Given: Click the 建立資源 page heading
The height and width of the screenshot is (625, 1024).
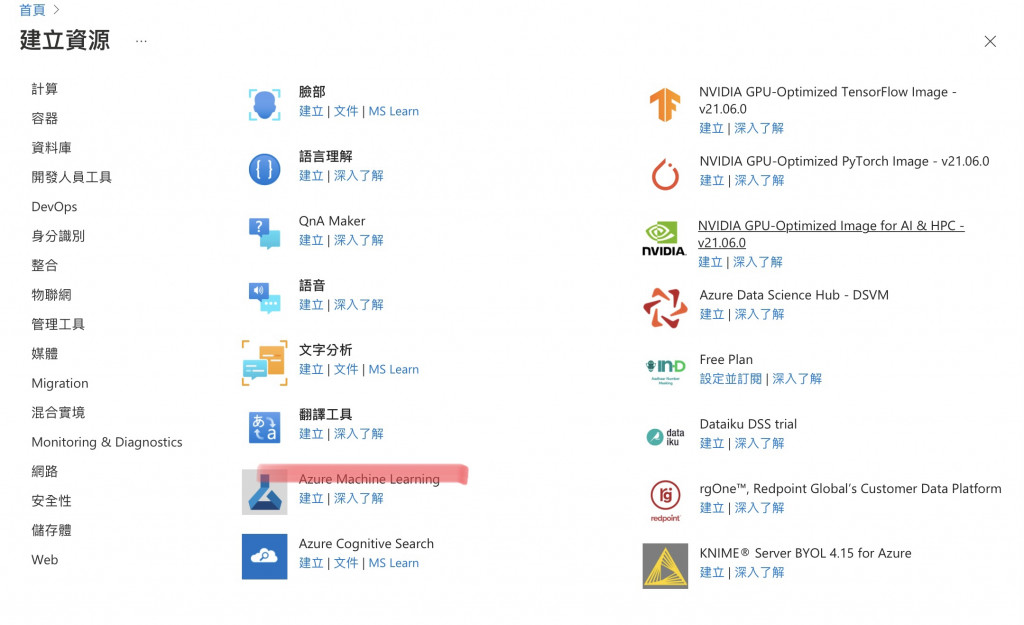Looking at the screenshot, I should pos(65,40).
